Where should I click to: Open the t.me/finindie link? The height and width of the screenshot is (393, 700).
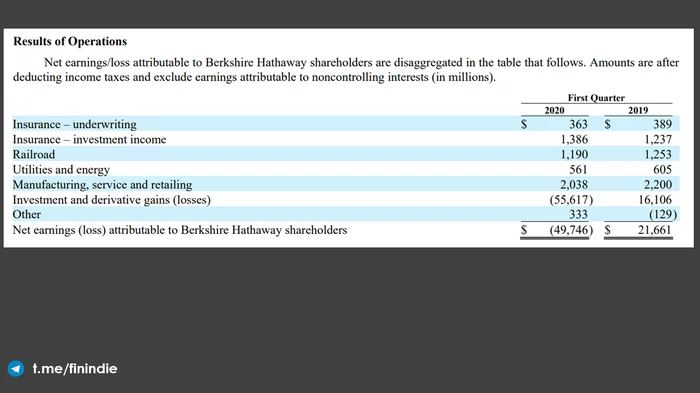75,368
